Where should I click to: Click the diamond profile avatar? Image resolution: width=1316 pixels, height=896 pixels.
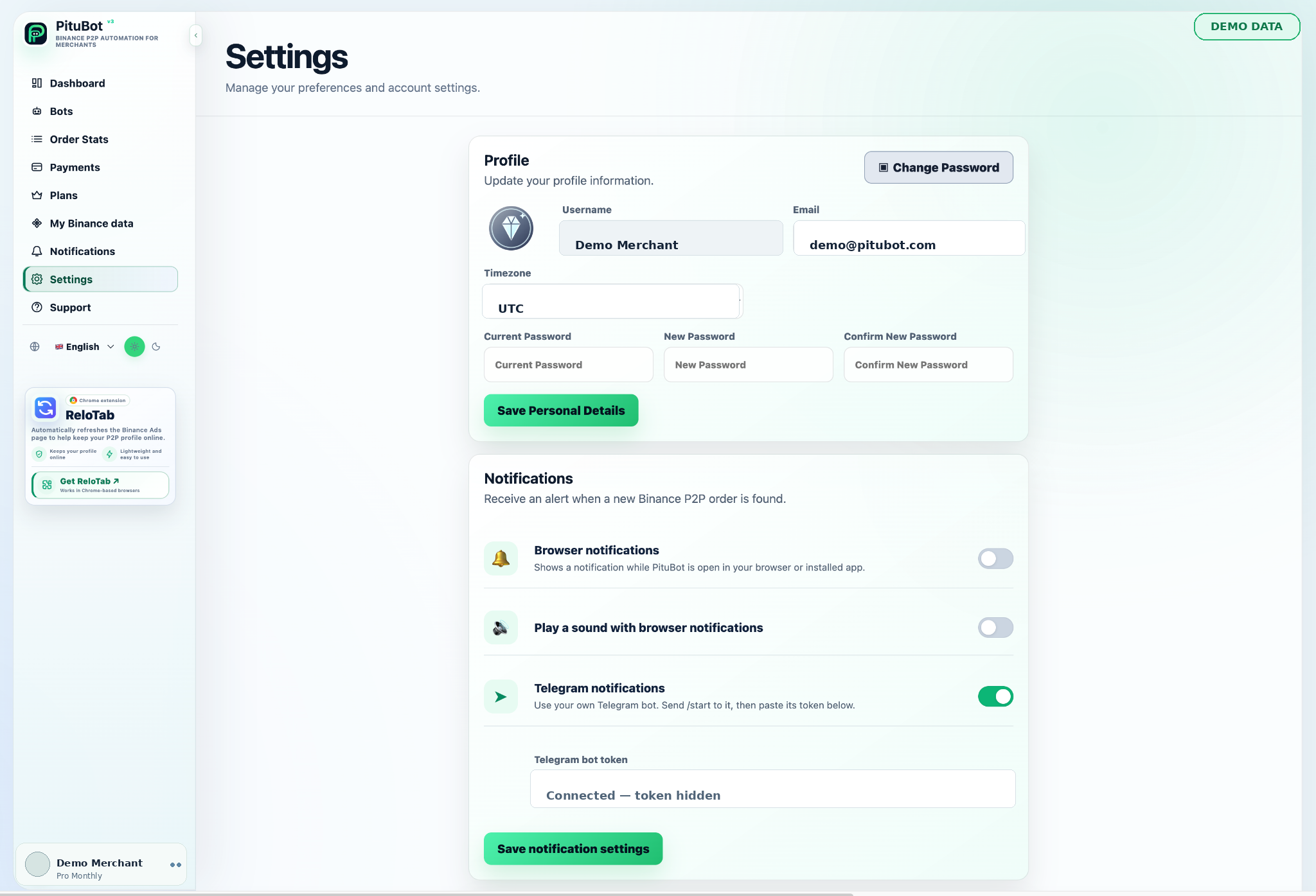pos(511,229)
